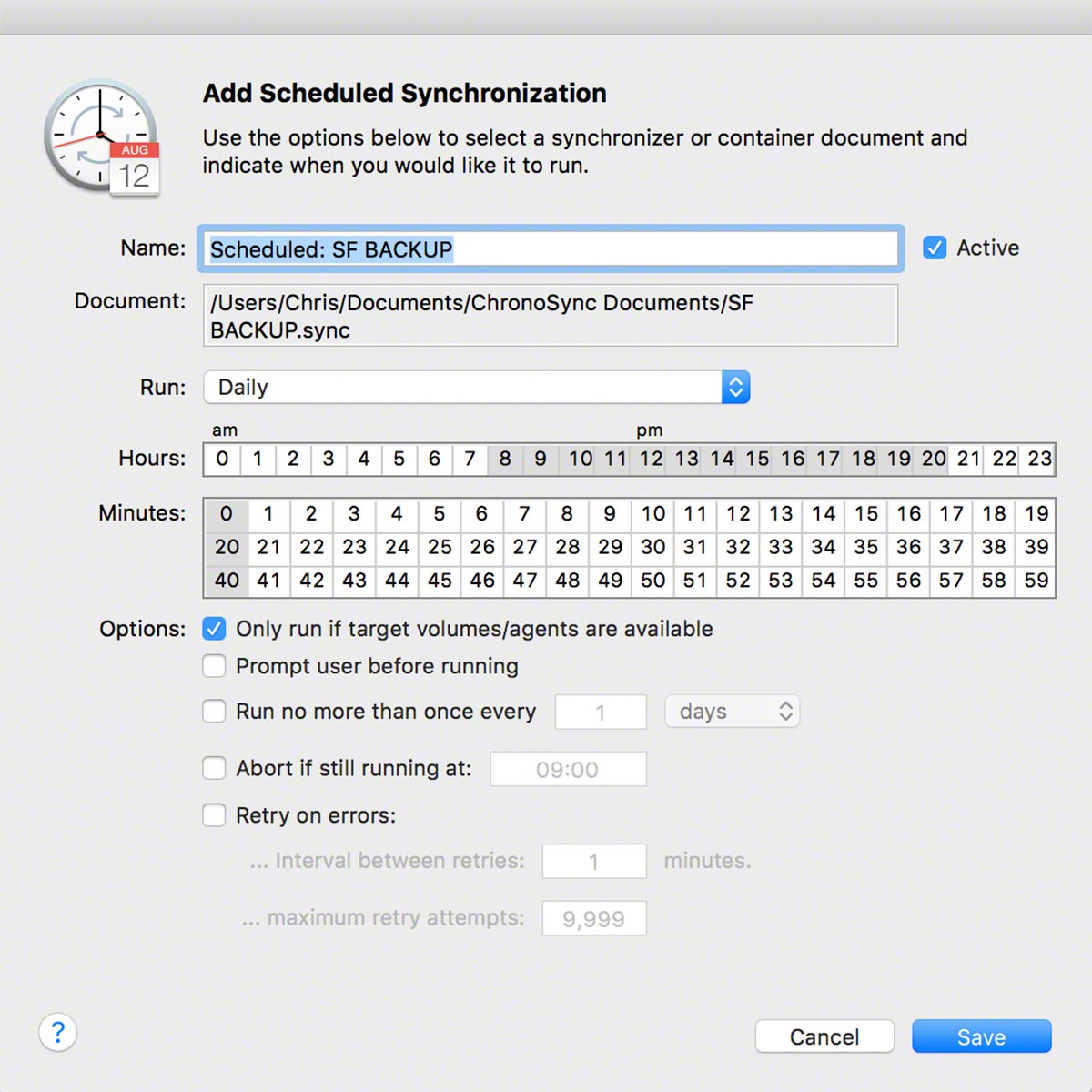Select minute 27 in the Minutes grid
This screenshot has width=1092, height=1092.
point(525,547)
